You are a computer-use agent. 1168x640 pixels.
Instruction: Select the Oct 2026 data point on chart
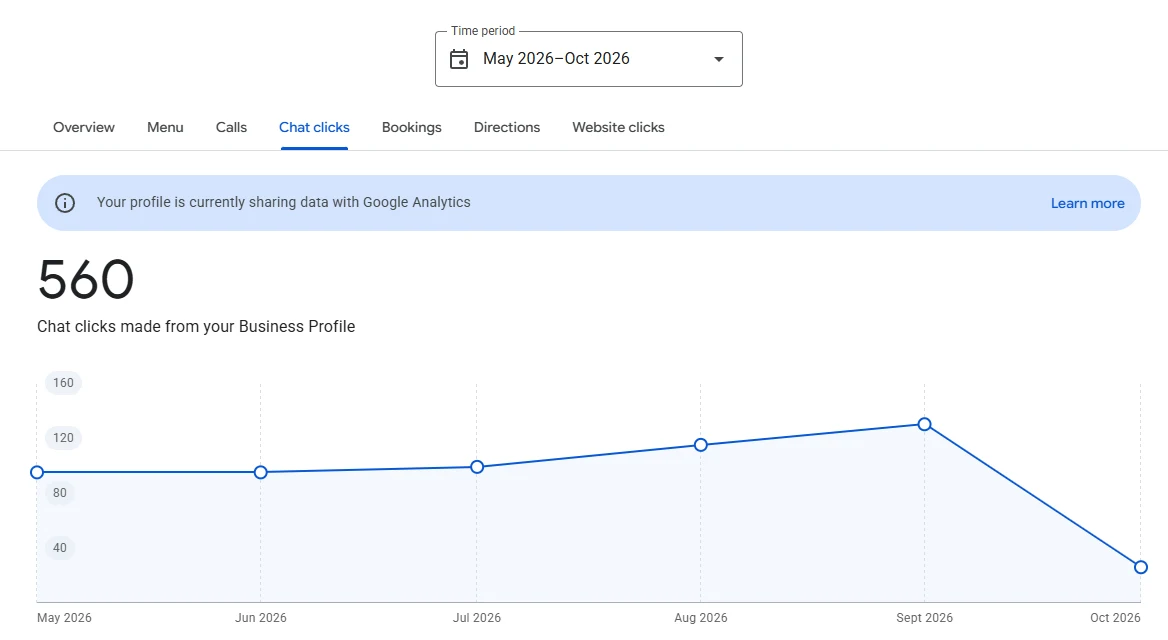pos(1140,567)
